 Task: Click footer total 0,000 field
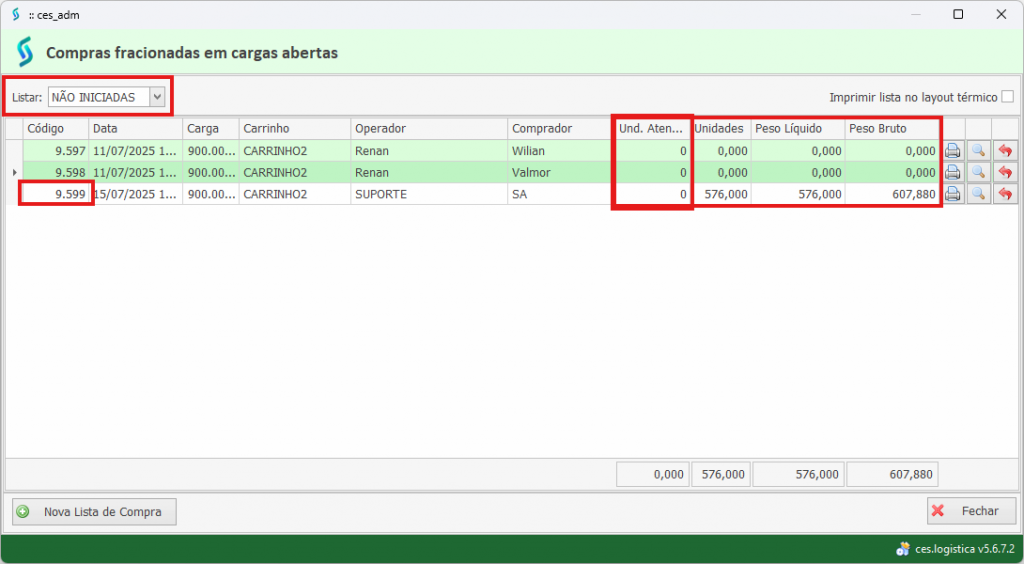[652, 475]
